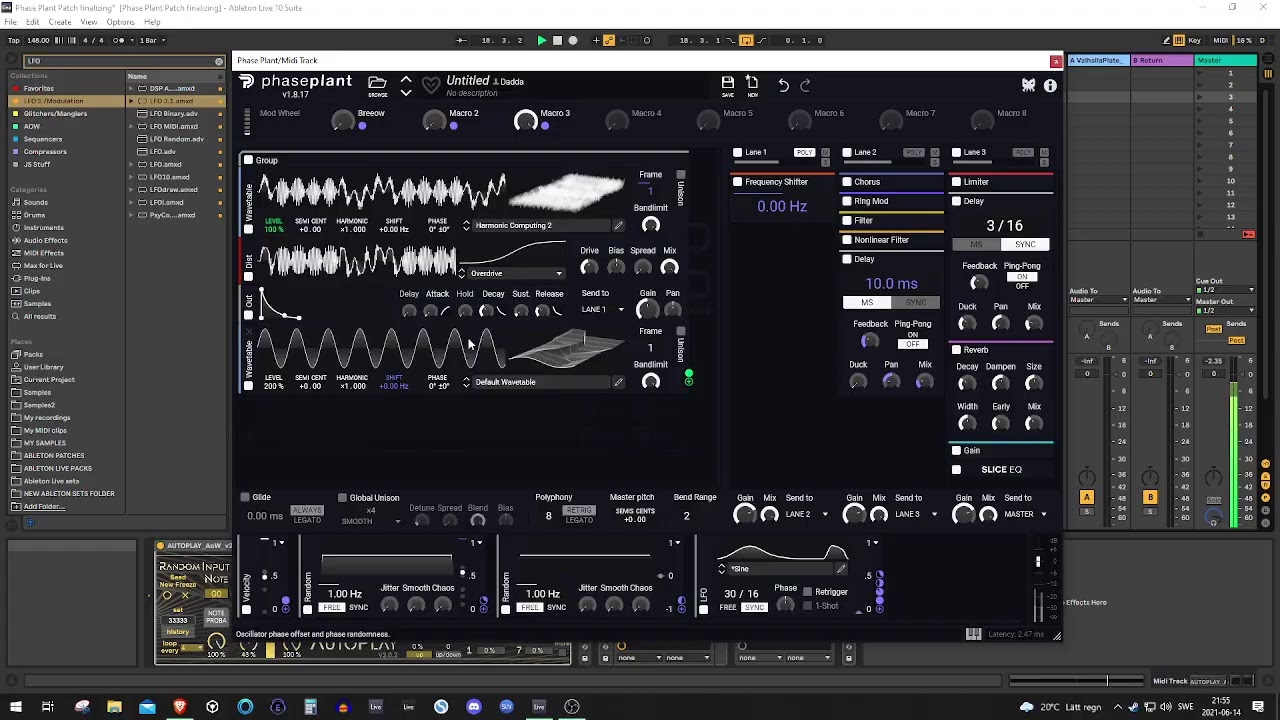Click the pencil edit icon beside Default Wavetable
The width and height of the screenshot is (1280, 720).
coord(618,382)
